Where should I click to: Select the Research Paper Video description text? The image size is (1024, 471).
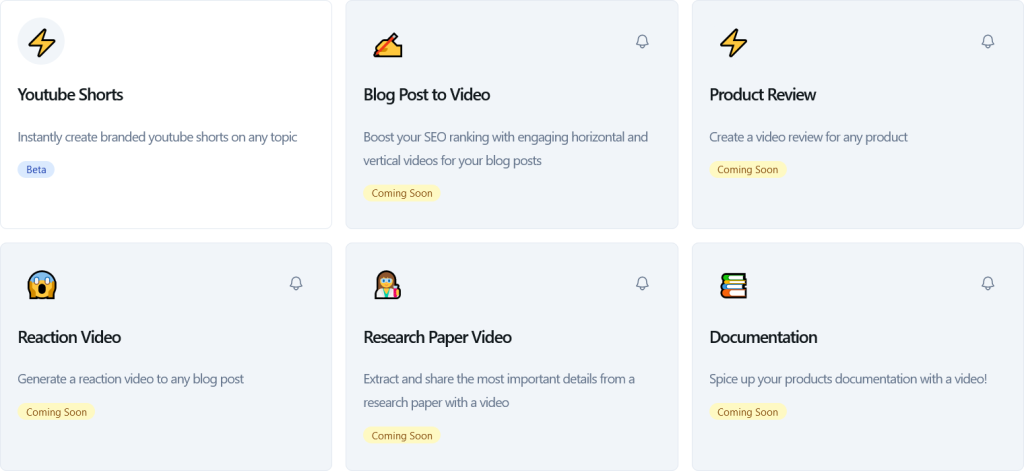click(498, 390)
